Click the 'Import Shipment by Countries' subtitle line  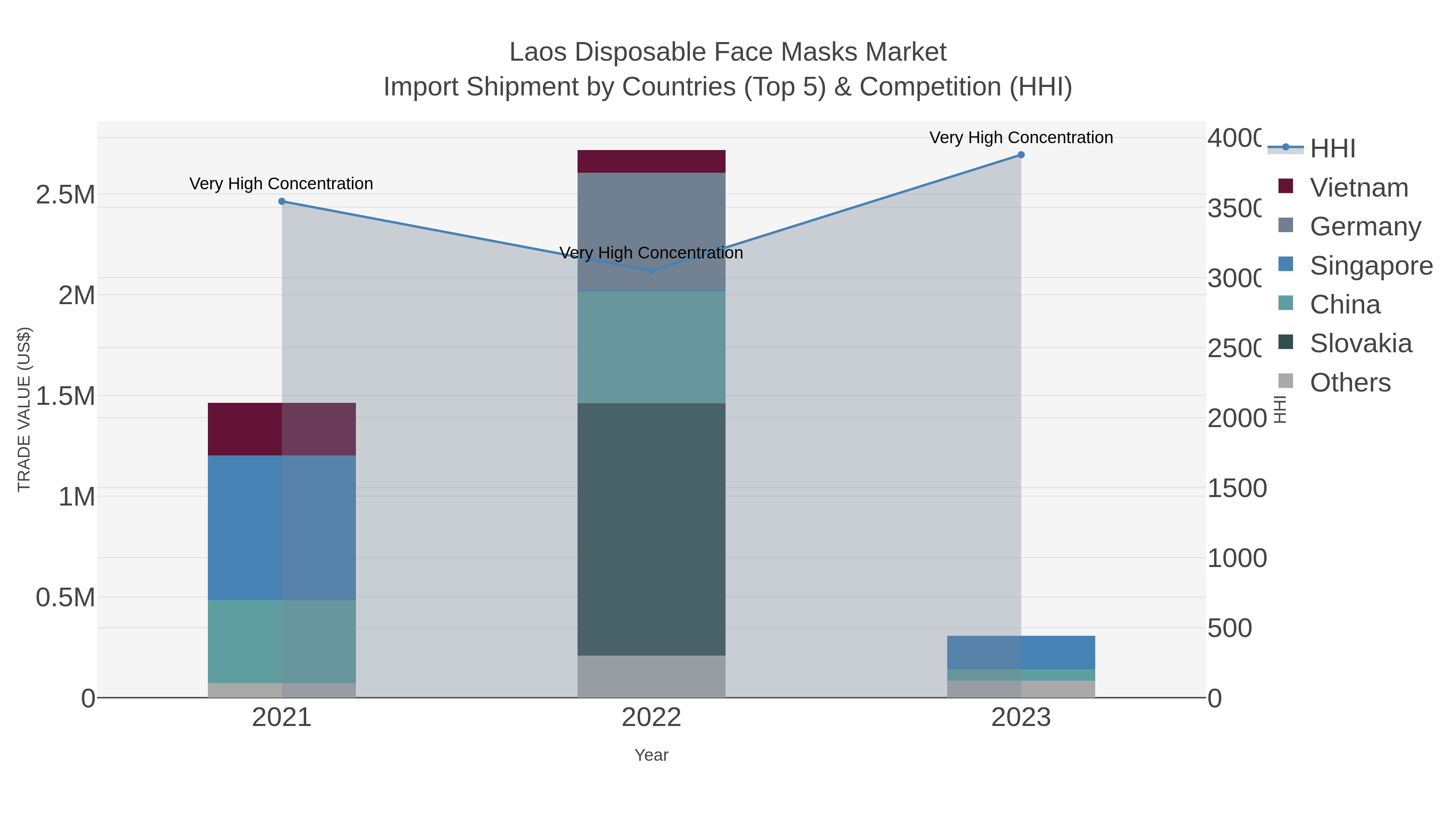[x=728, y=87]
